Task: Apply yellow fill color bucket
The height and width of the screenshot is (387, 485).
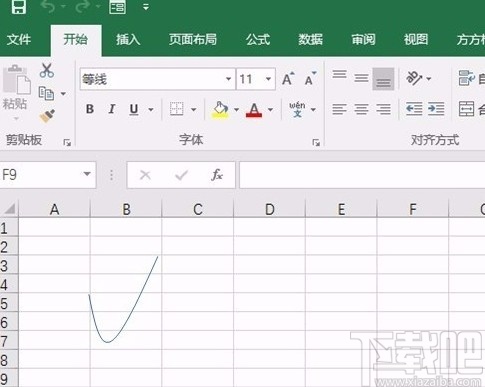Action: click(x=220, y=109)
